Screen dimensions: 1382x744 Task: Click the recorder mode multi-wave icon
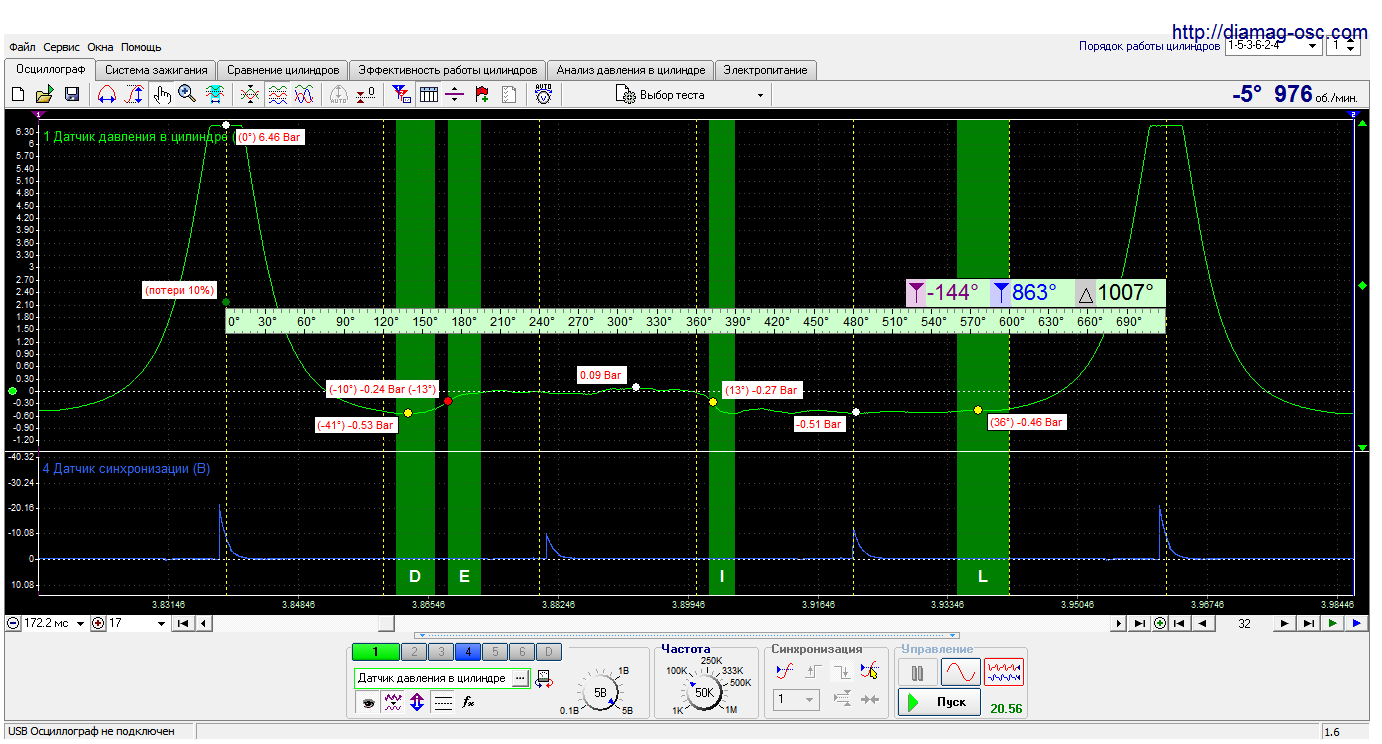point(1004,672)
